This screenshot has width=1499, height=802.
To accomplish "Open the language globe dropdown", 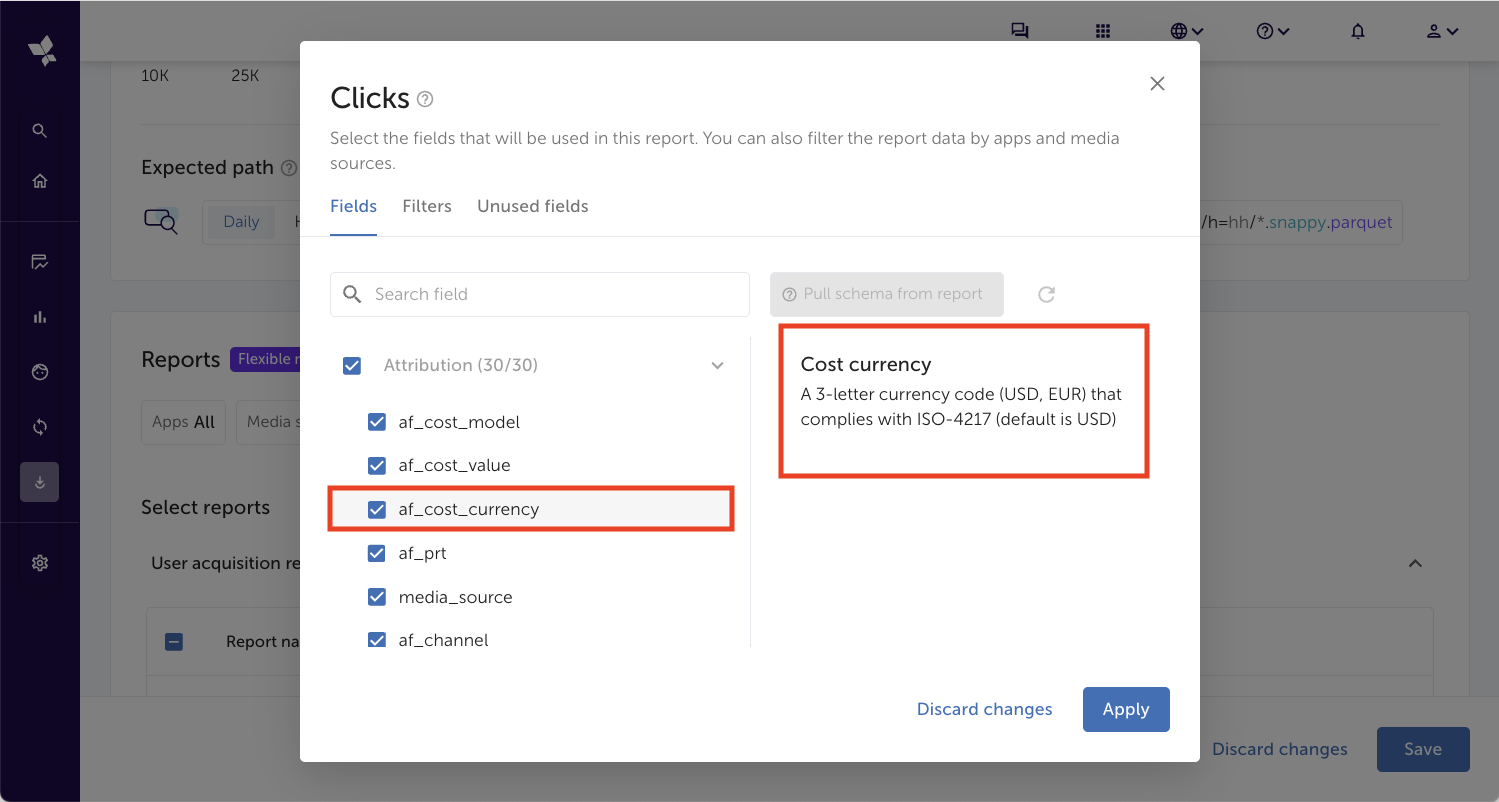I will pyautogui.click(x=1186, y=31).
